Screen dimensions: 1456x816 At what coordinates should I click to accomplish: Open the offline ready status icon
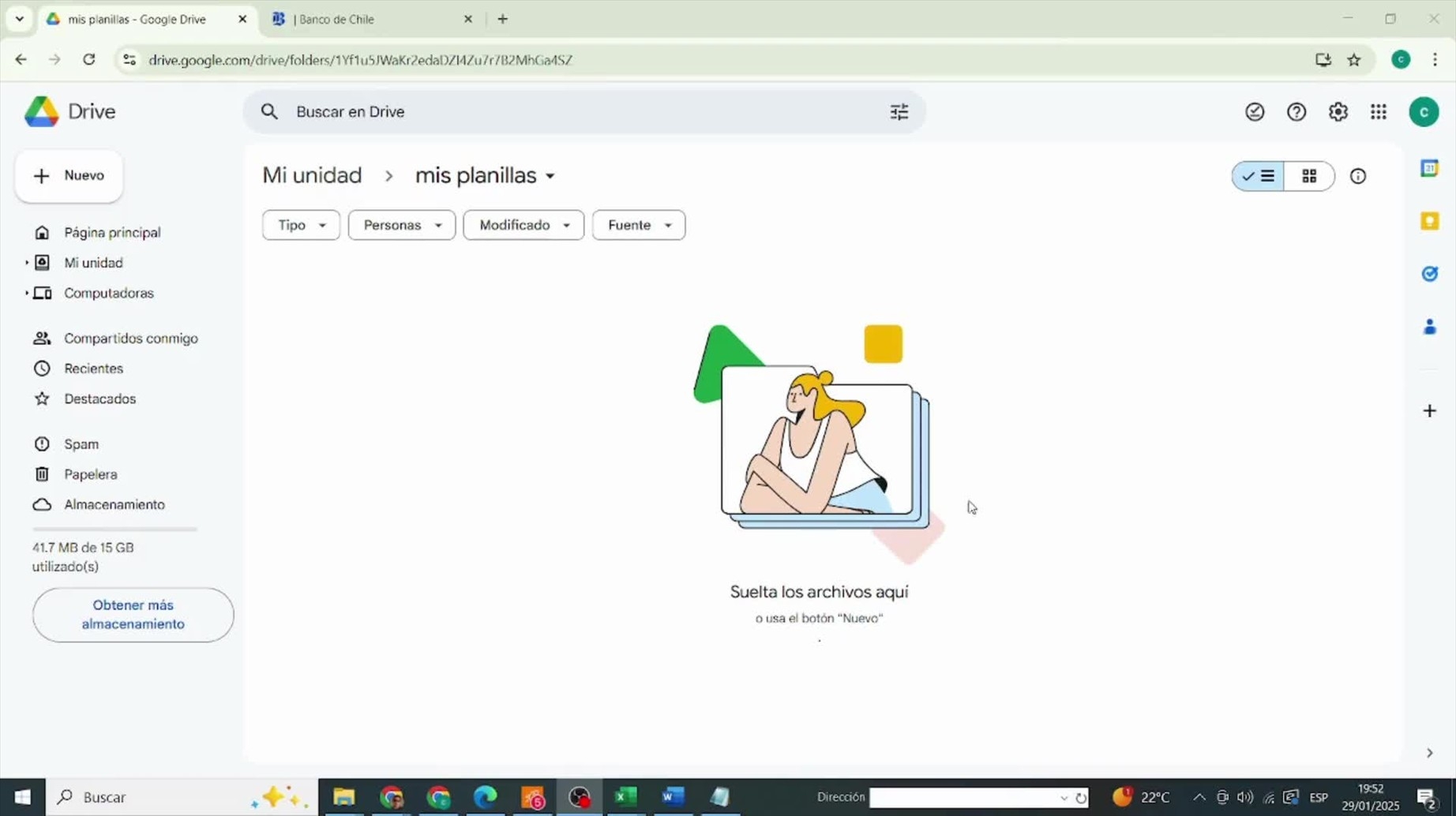[1254, 112]
